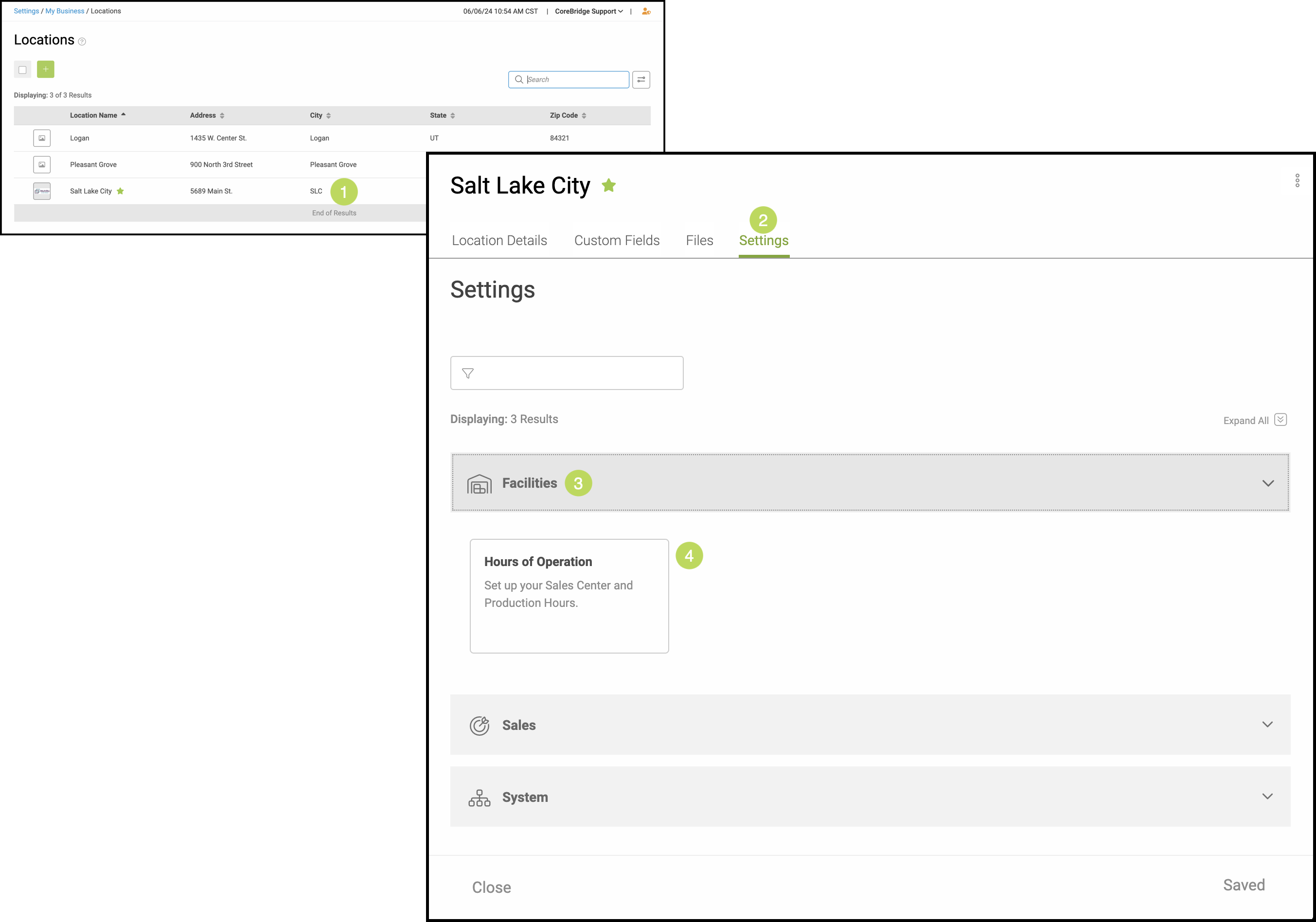Image resolution: width=1316 pixels, height=922 pixels.
Task: Click the green star beside Salt Lake City title
Action: click(x=609, y=186)
